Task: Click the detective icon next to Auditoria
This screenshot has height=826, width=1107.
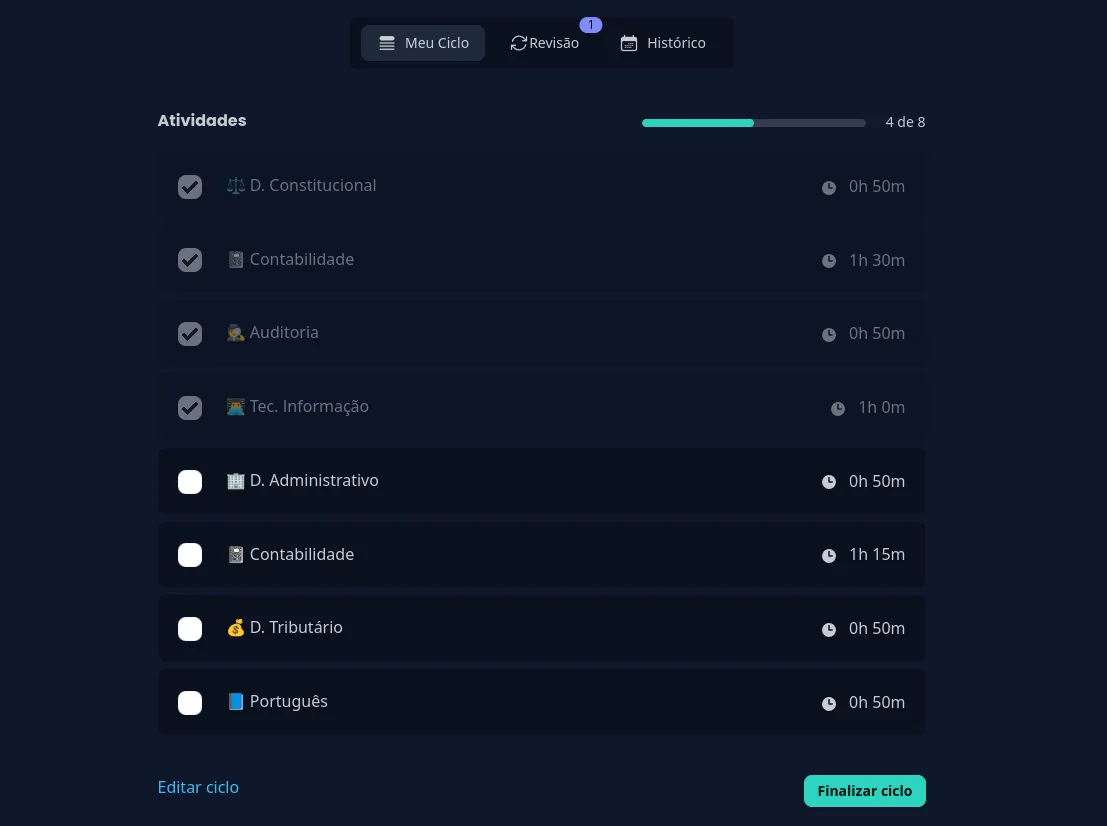Action: (x=236, y=333)
